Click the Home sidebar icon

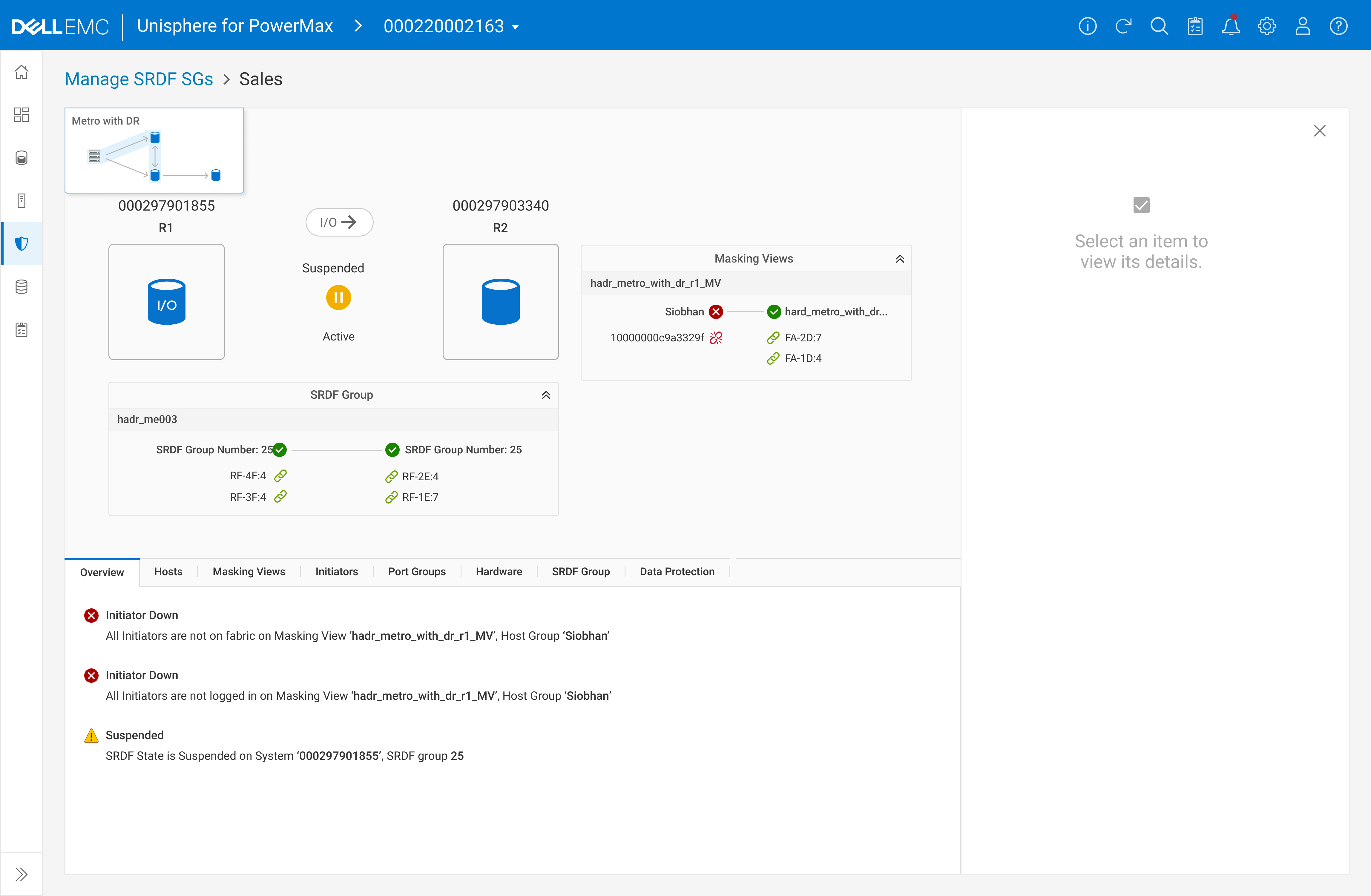click(21, 72)
